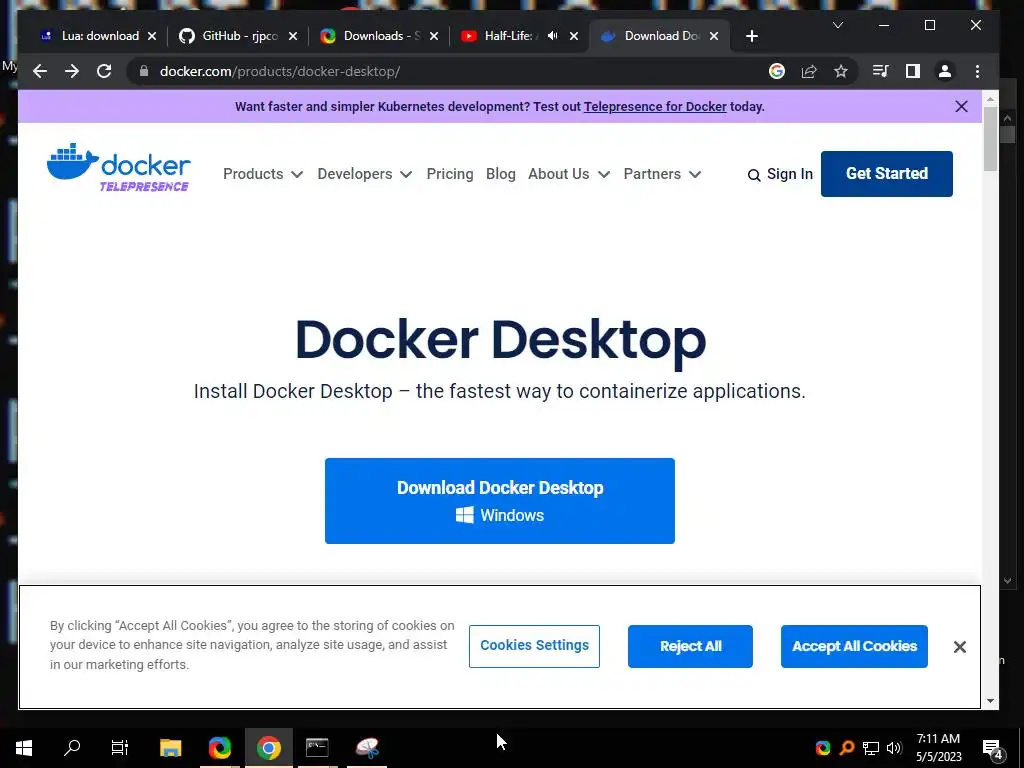Click the Docker Telepresence logo
The width and height of the screenshot is (1024, 768).
tap(119, 167)
